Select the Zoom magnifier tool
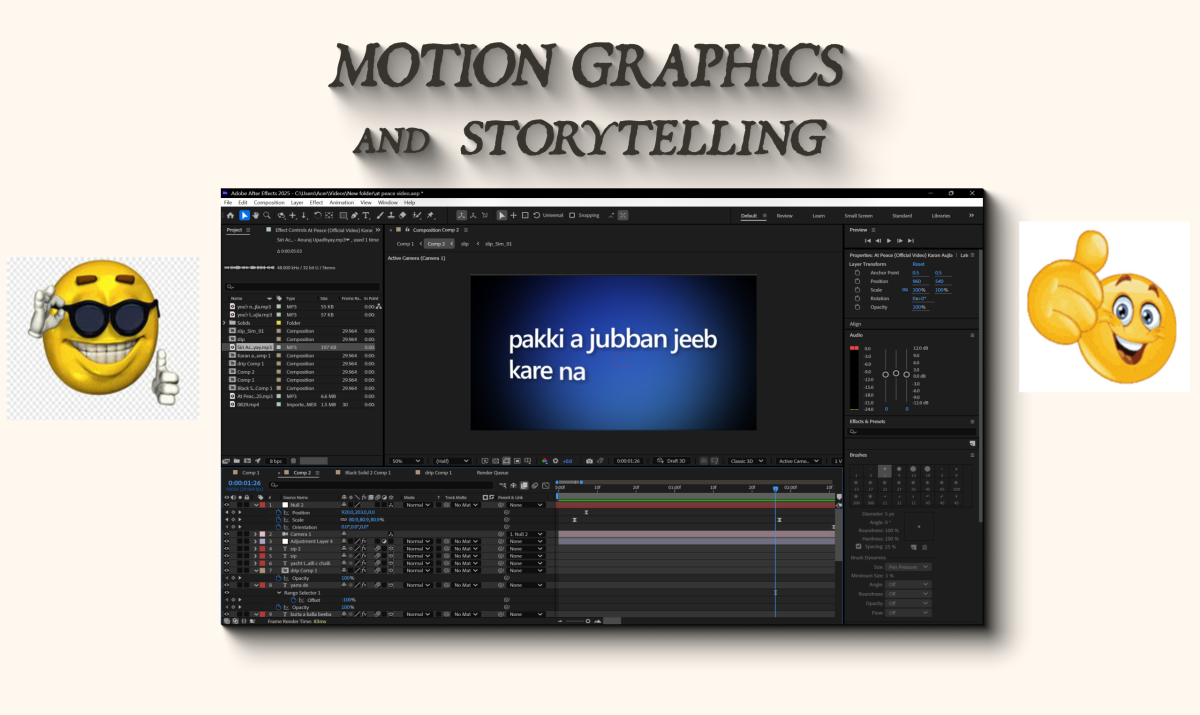The image size is (1200, 715). point(267,215)
